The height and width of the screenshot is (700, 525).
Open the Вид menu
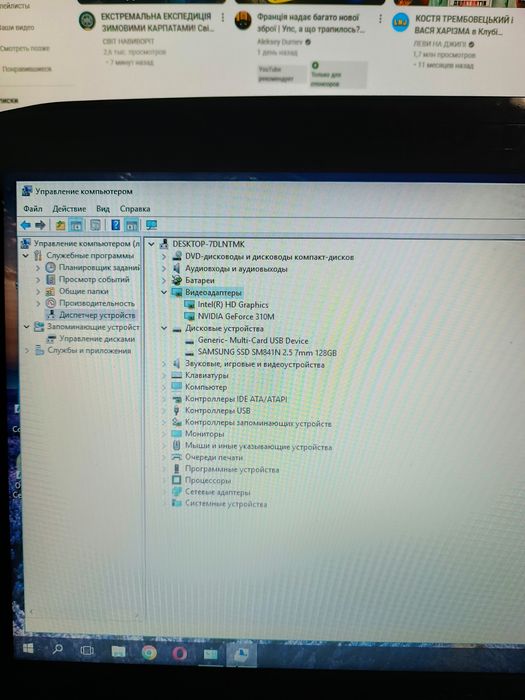pos(103,208)
